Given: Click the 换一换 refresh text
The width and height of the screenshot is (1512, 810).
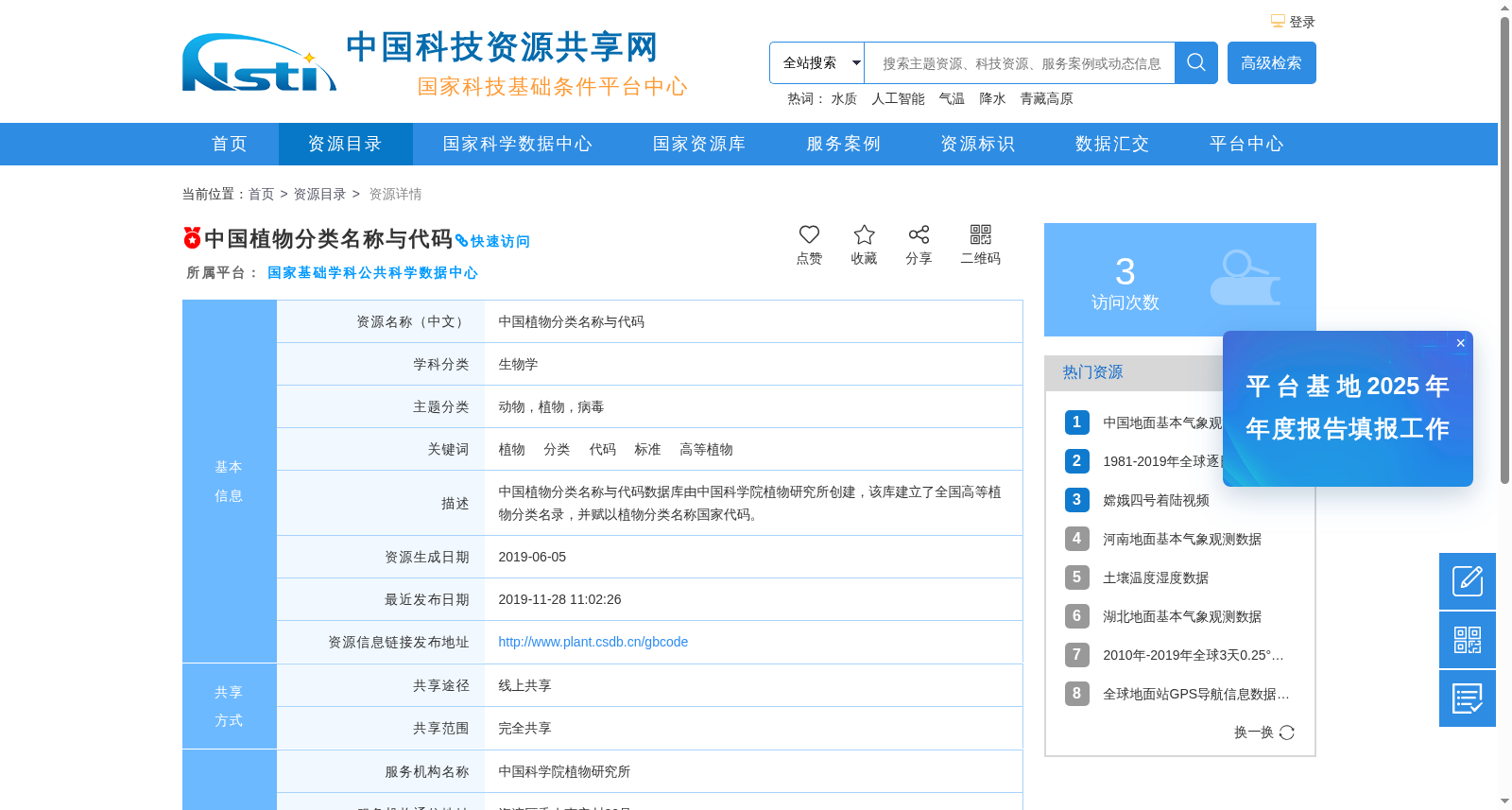Looking at the screenshot, I should [1254, 732].
